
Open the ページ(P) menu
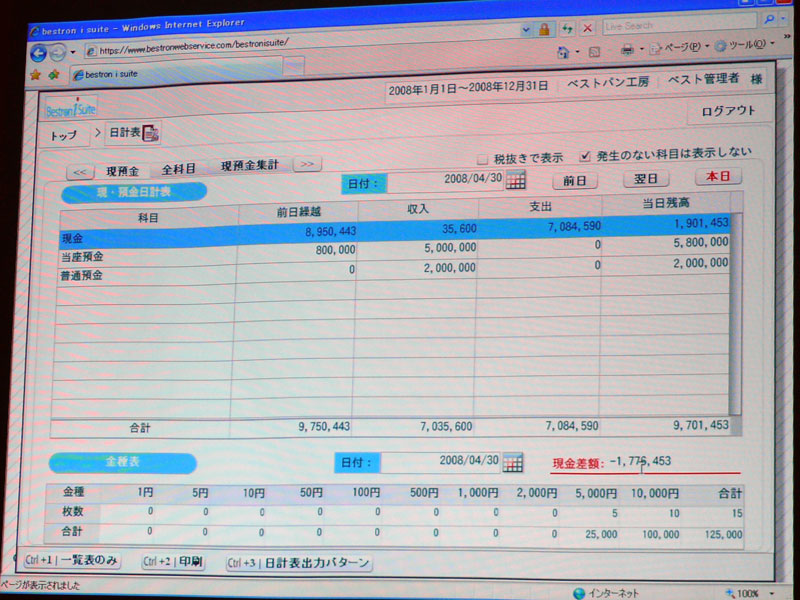[x=680, y=47]
